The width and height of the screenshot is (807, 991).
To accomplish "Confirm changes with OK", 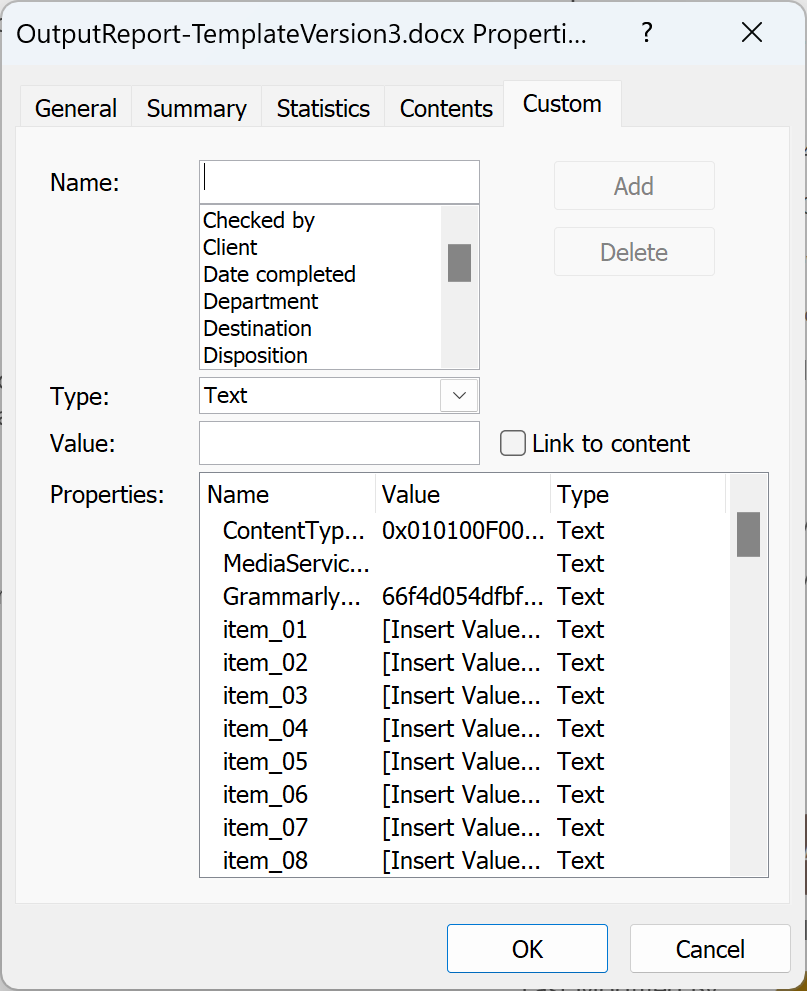I will [527, 948].
